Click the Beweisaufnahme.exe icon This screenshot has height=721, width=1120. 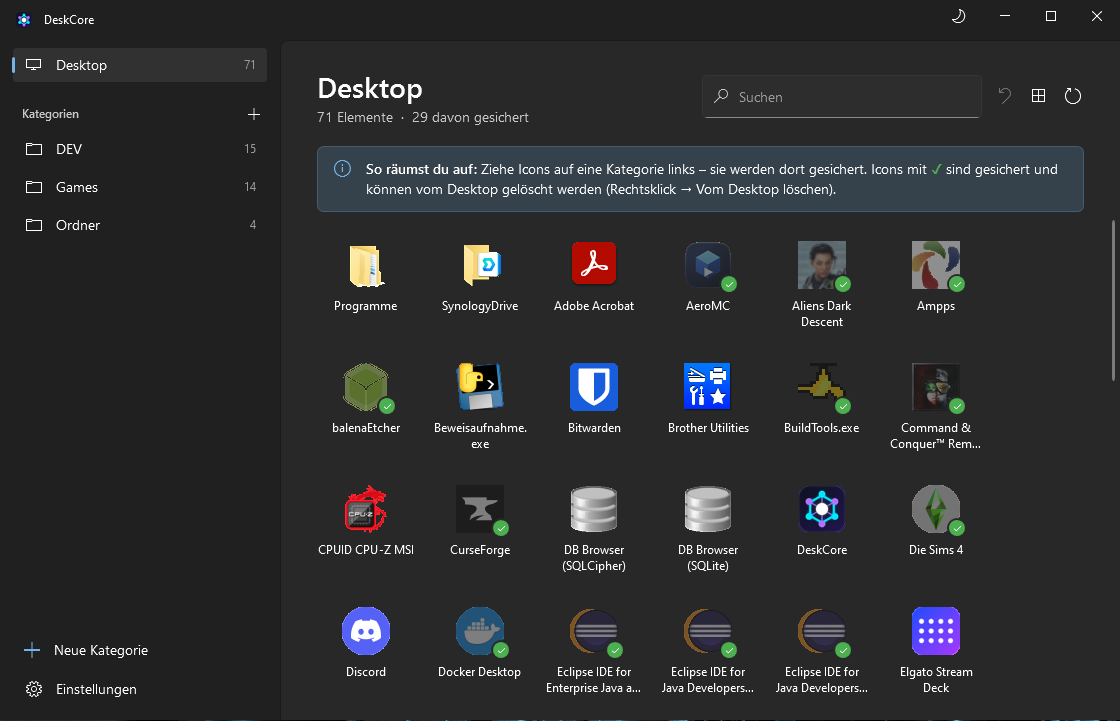pyautogui.click(x=480, y=387)
